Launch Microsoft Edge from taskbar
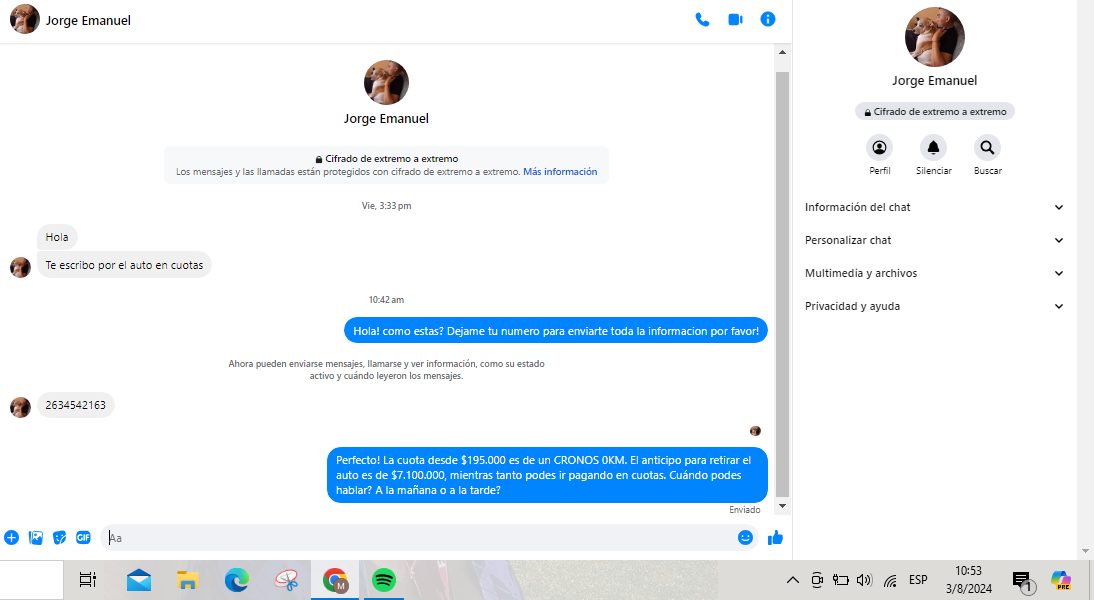1094x600 pixels. (237, 580)
